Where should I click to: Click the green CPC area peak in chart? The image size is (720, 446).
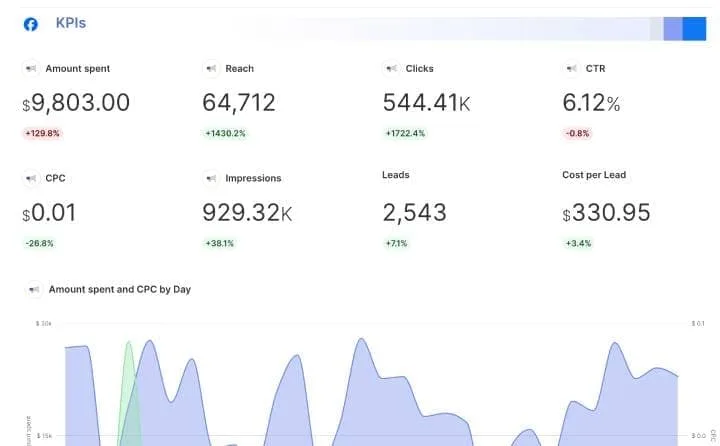point(129,344)
